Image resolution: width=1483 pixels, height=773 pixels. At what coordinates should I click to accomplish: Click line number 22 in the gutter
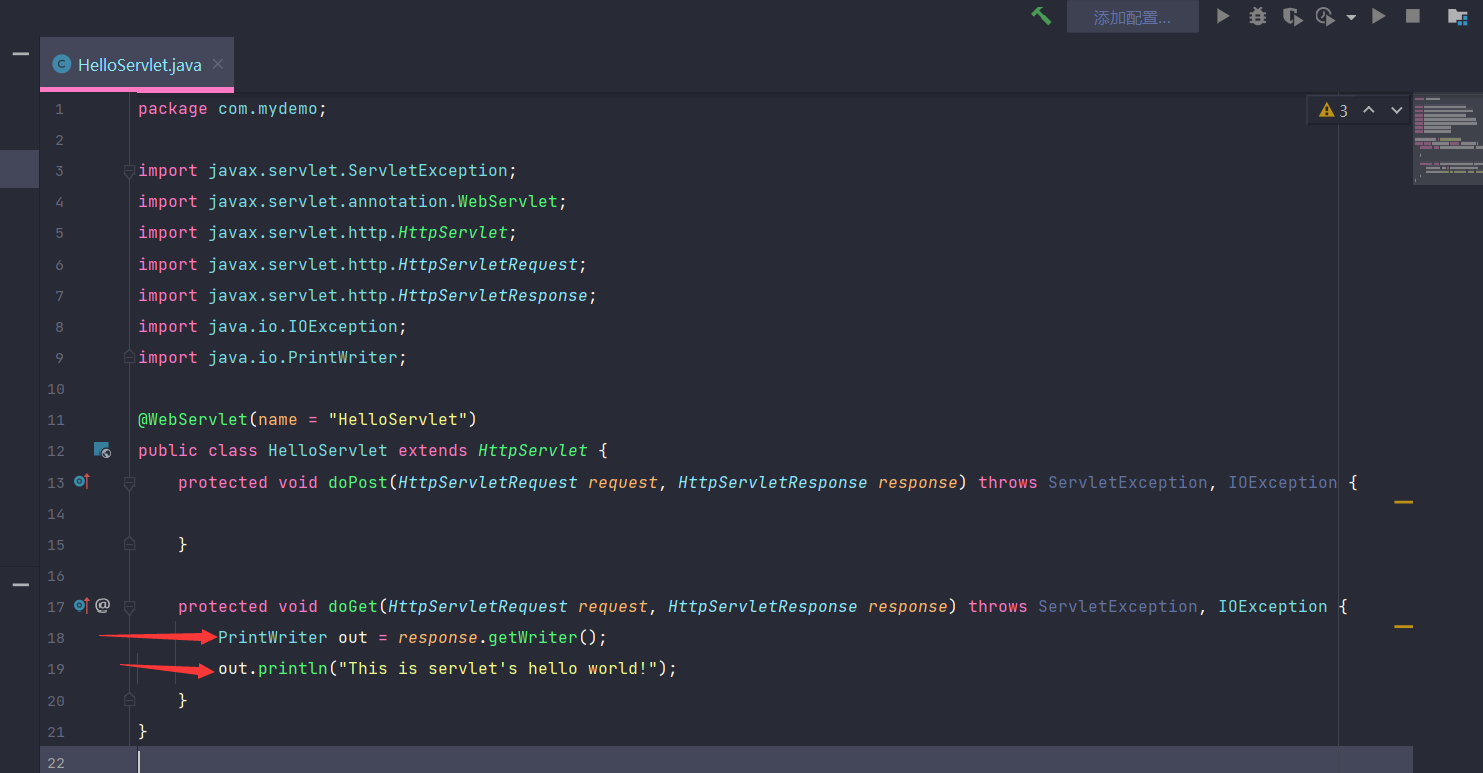tap(55, 763)
